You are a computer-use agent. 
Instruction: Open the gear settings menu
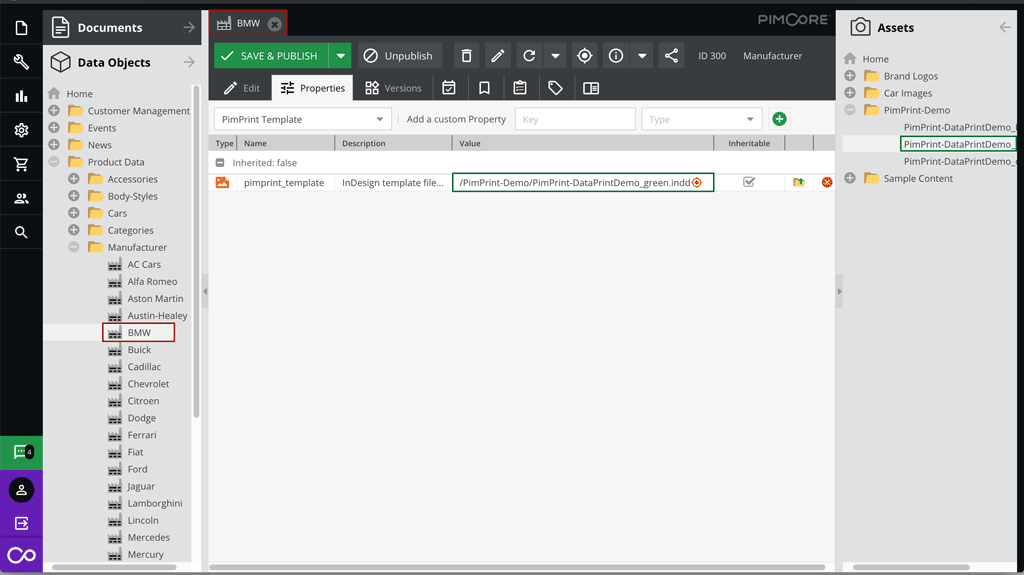pos(21,130)
